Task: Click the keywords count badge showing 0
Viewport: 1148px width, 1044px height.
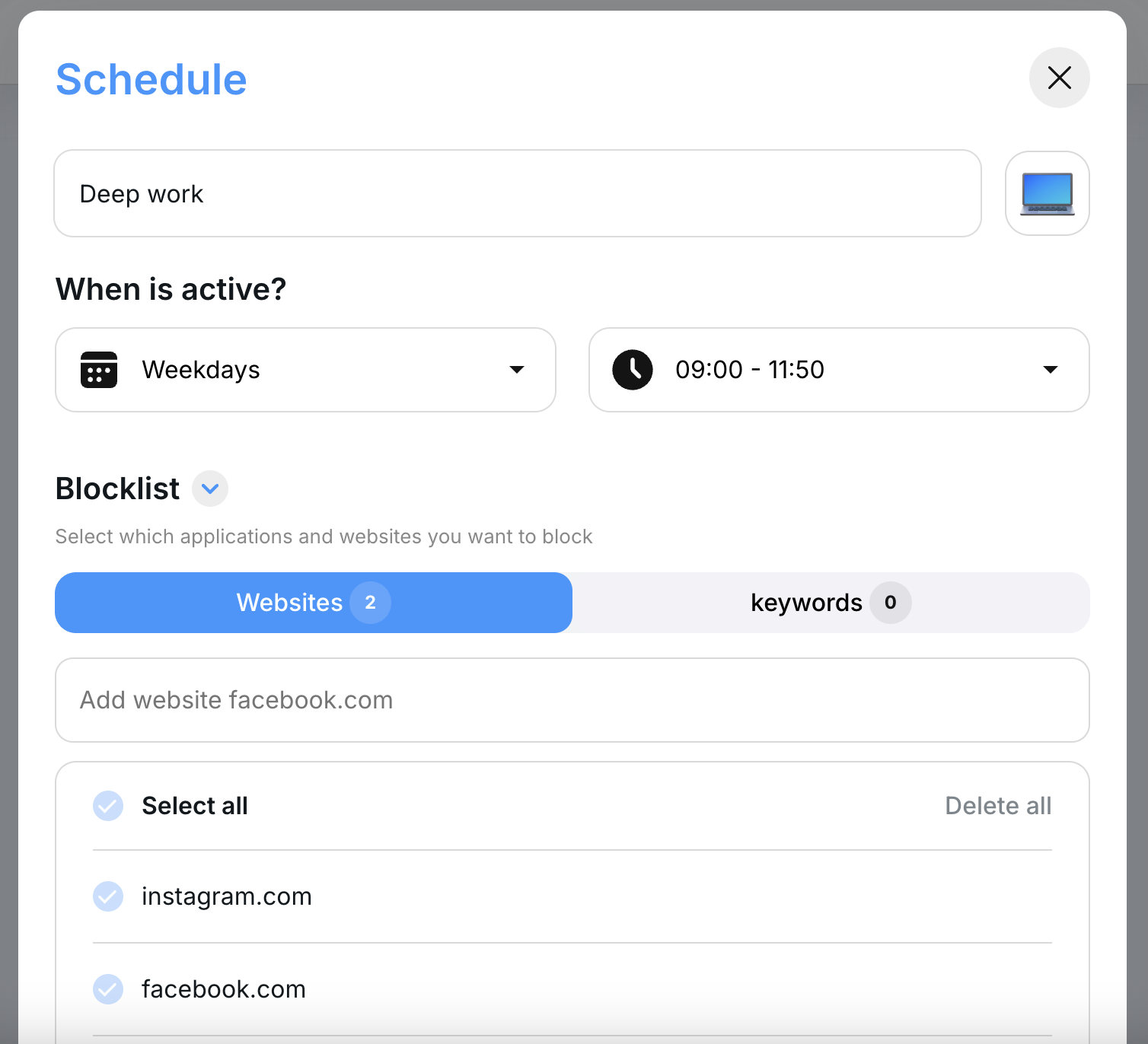Action: (890, 603)
